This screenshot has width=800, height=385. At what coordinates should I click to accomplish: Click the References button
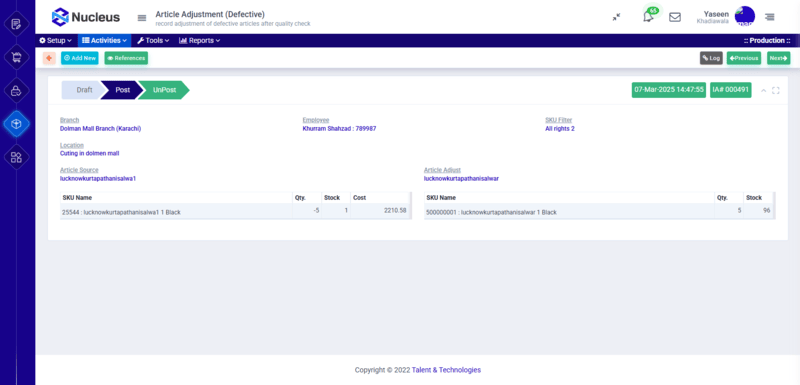[x=126, y=58]
